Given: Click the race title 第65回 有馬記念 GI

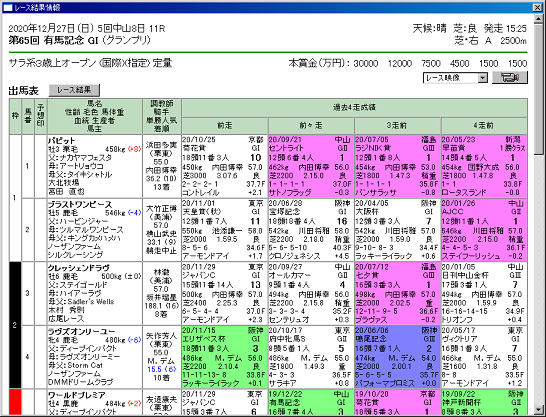Looking at the screenshot, I should (x=53, y=41).
